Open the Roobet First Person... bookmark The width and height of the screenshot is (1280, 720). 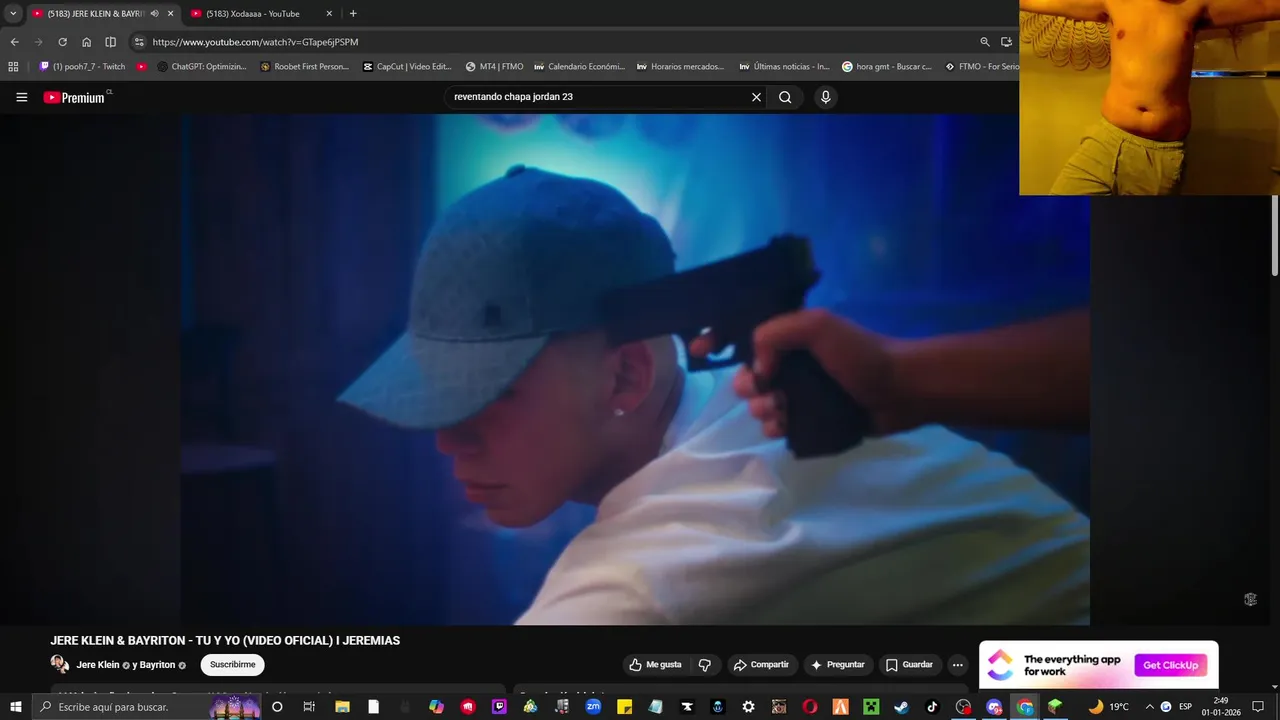point(304,67)
